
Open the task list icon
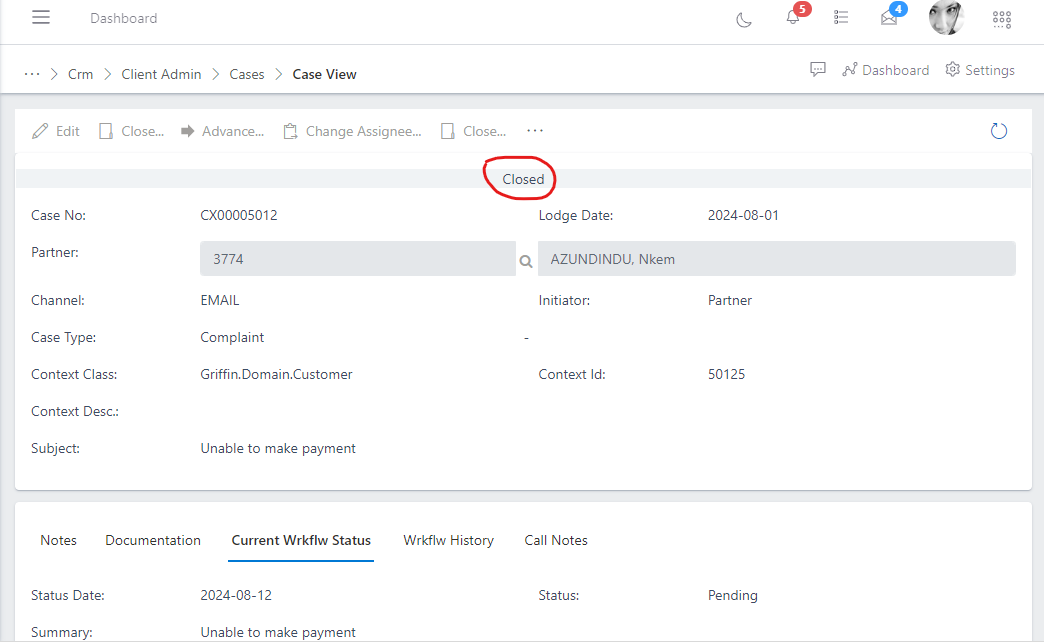point(841,18)
